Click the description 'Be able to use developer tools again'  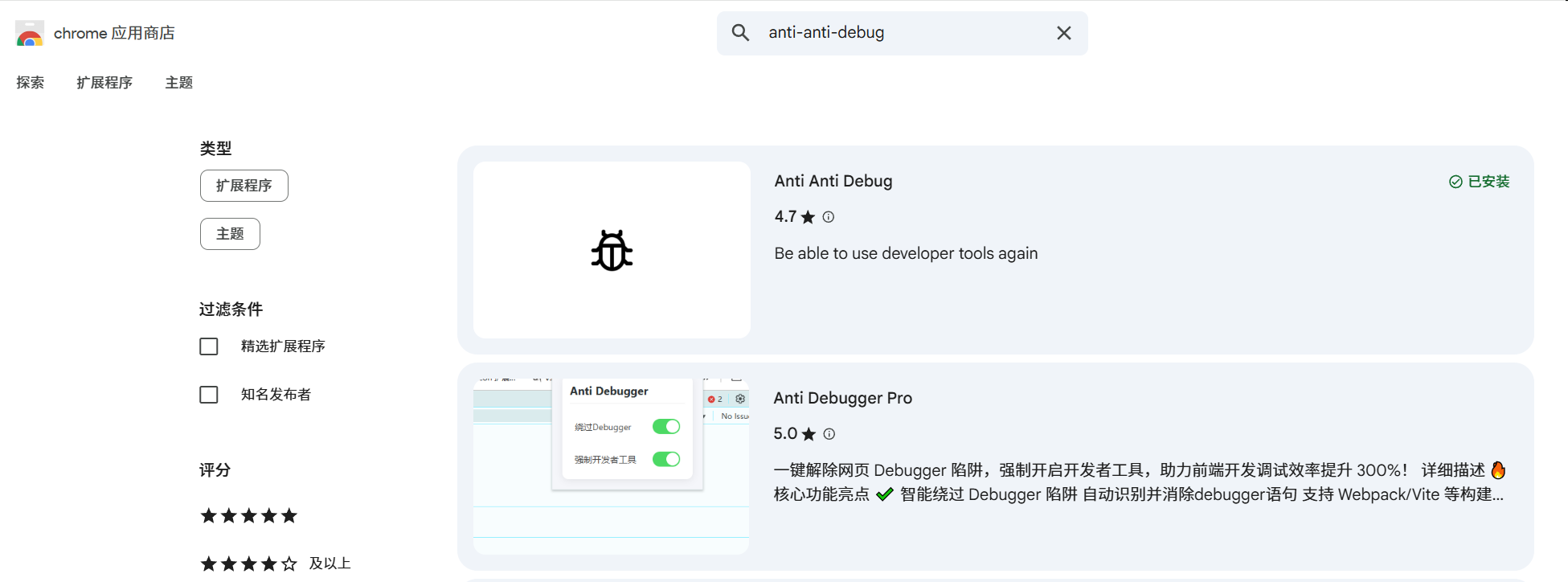click(x=906, y=253)
